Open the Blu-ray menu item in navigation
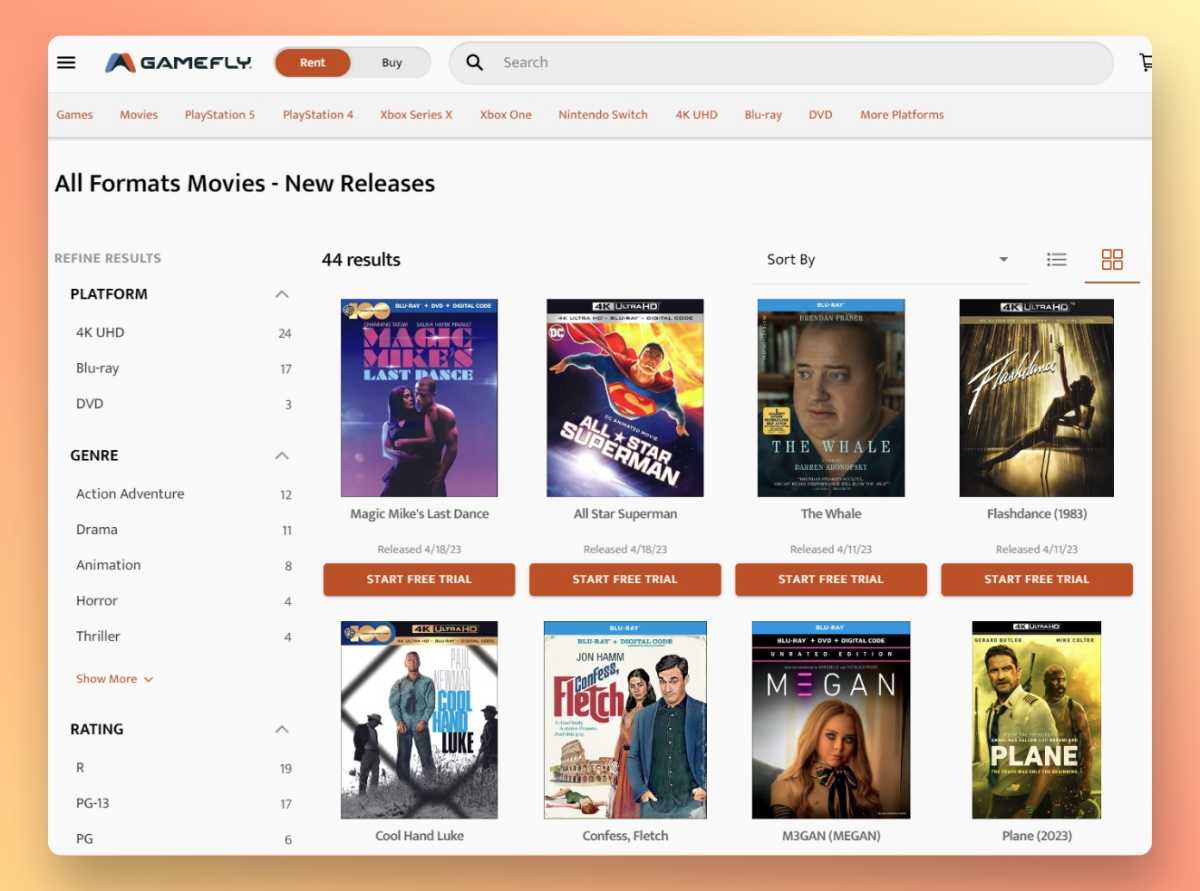Image resolution: width=1200 pixels, height=891 pixels. point(763,115)
